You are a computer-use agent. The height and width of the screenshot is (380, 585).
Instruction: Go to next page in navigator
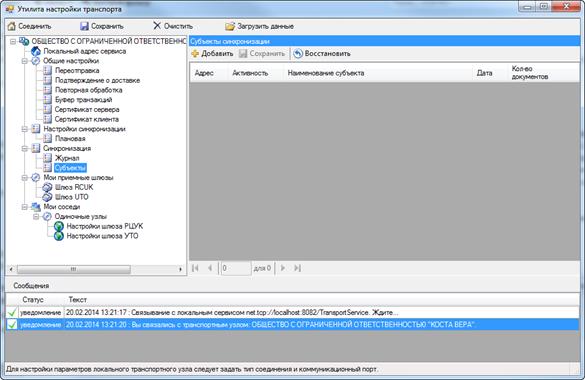(283, 268)
